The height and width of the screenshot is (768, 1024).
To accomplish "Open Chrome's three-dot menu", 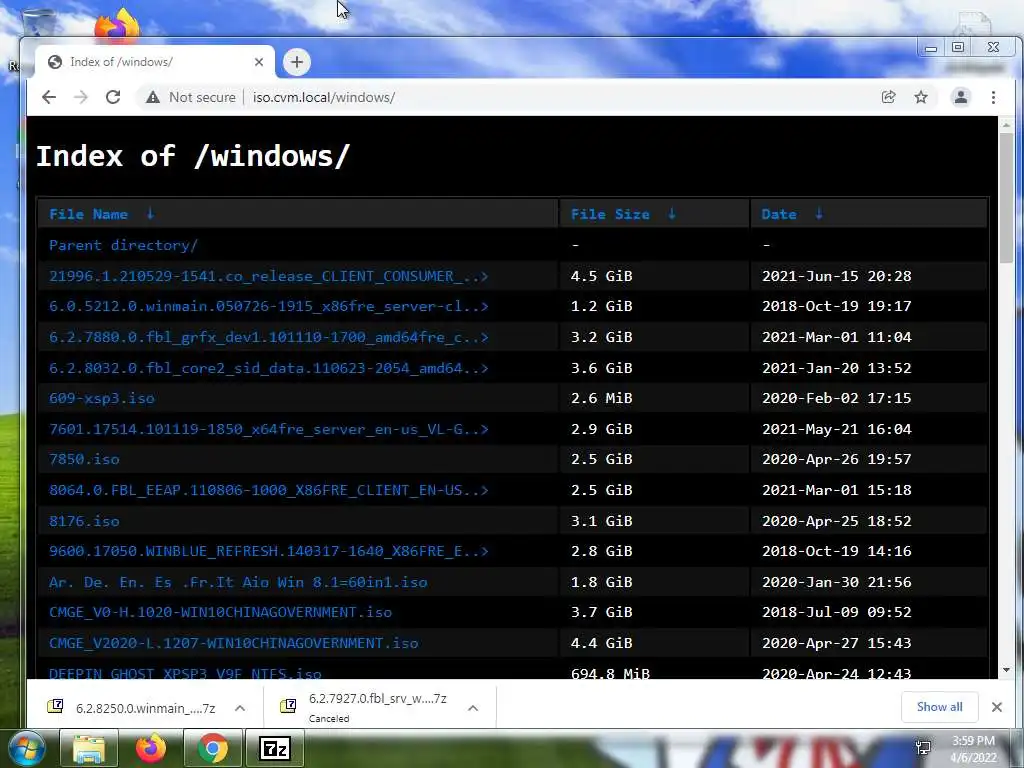I will click(993, 97).
